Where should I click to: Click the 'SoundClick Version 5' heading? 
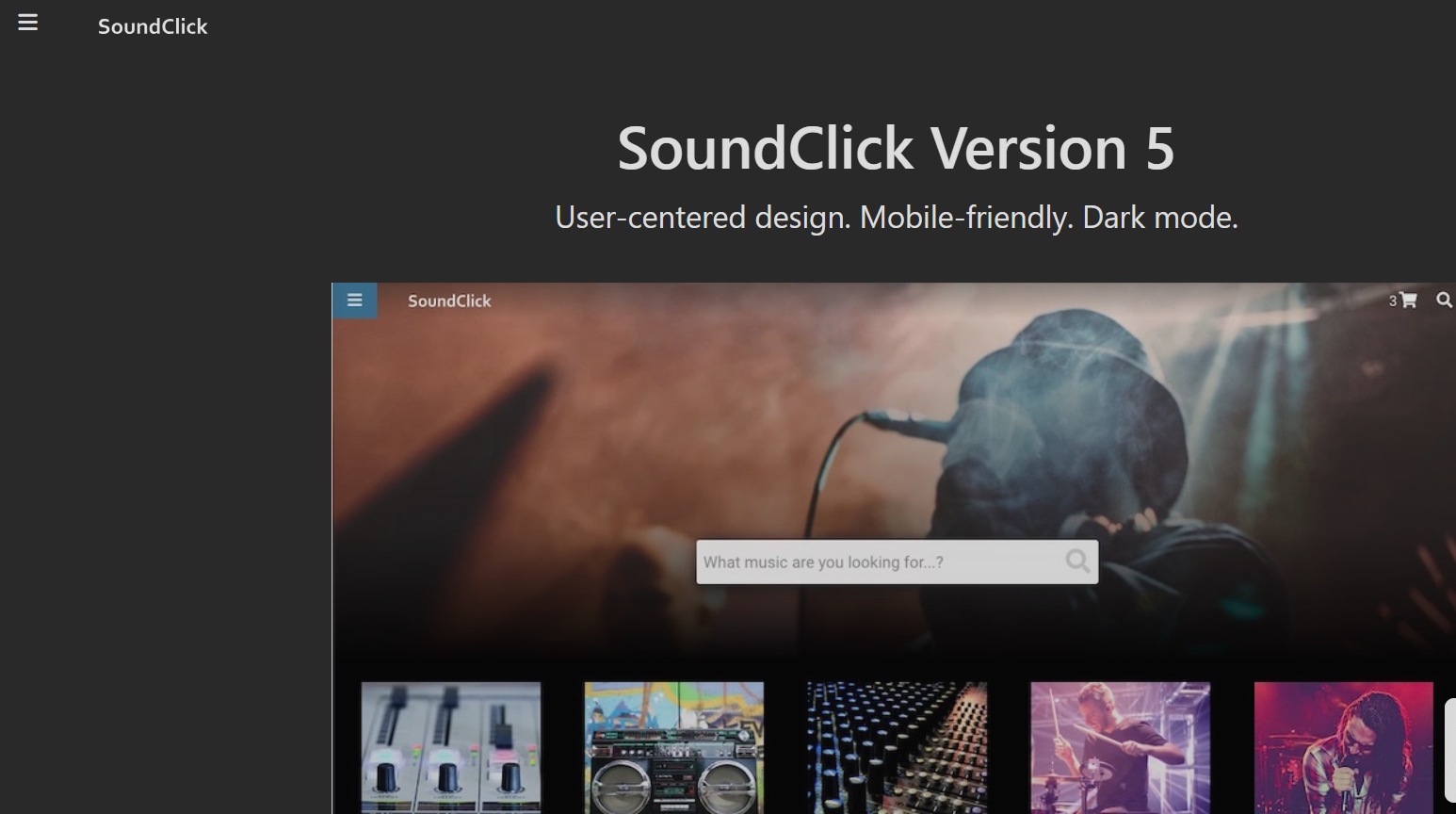pos(896,148)
